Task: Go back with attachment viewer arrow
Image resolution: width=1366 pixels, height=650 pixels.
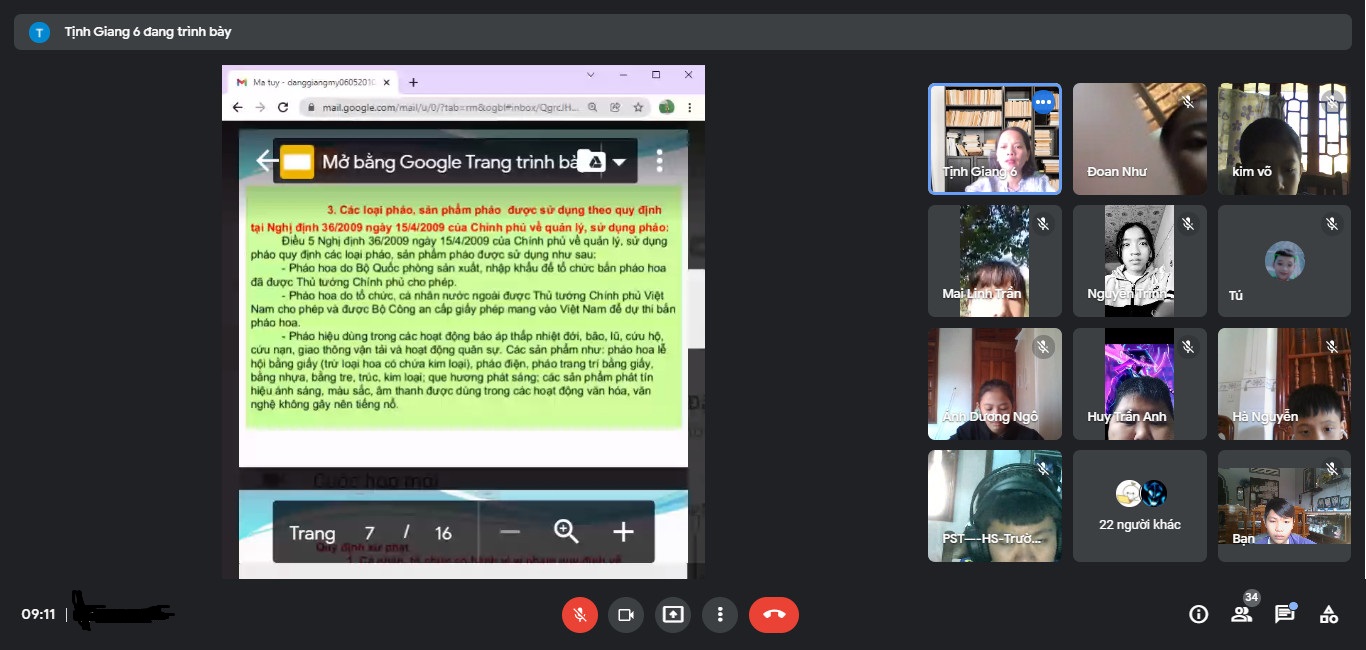Action: click(265, 160)
